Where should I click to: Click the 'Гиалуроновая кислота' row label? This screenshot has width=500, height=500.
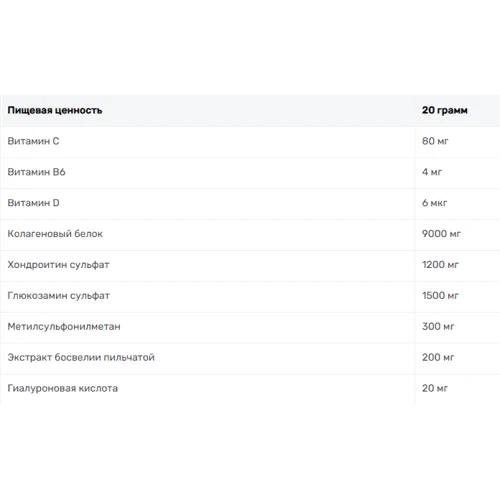pyautogui.click(x=63, y=388)
